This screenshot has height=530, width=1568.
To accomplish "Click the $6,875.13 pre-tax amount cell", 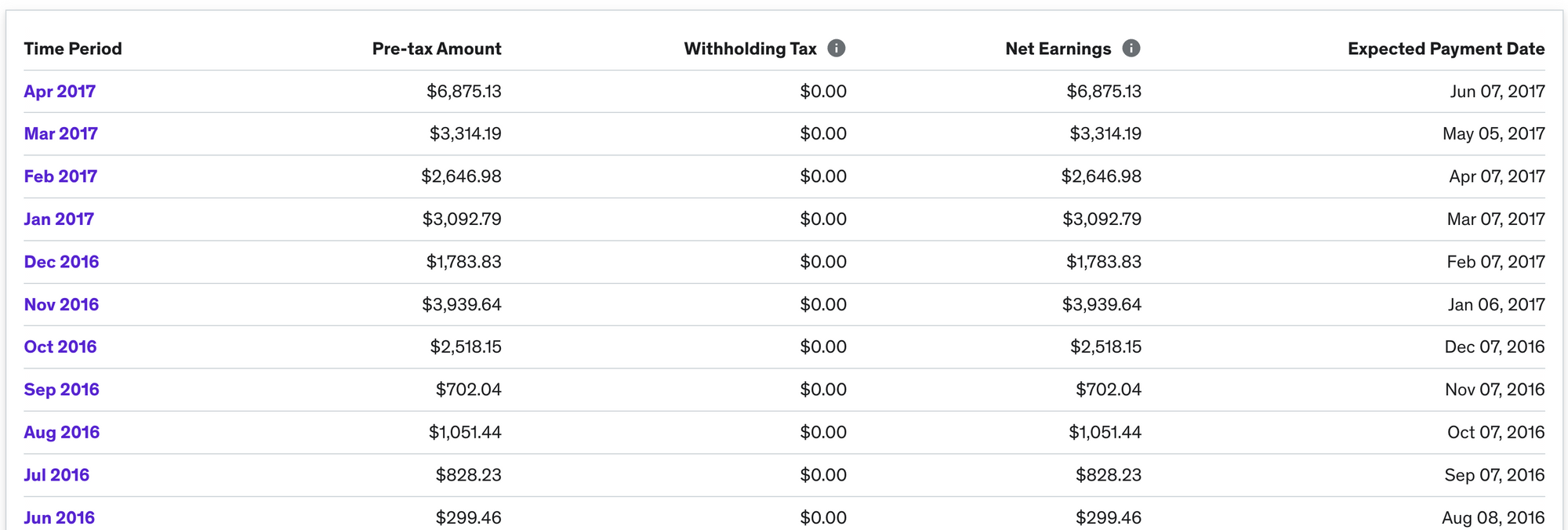I will click(463, 92).
